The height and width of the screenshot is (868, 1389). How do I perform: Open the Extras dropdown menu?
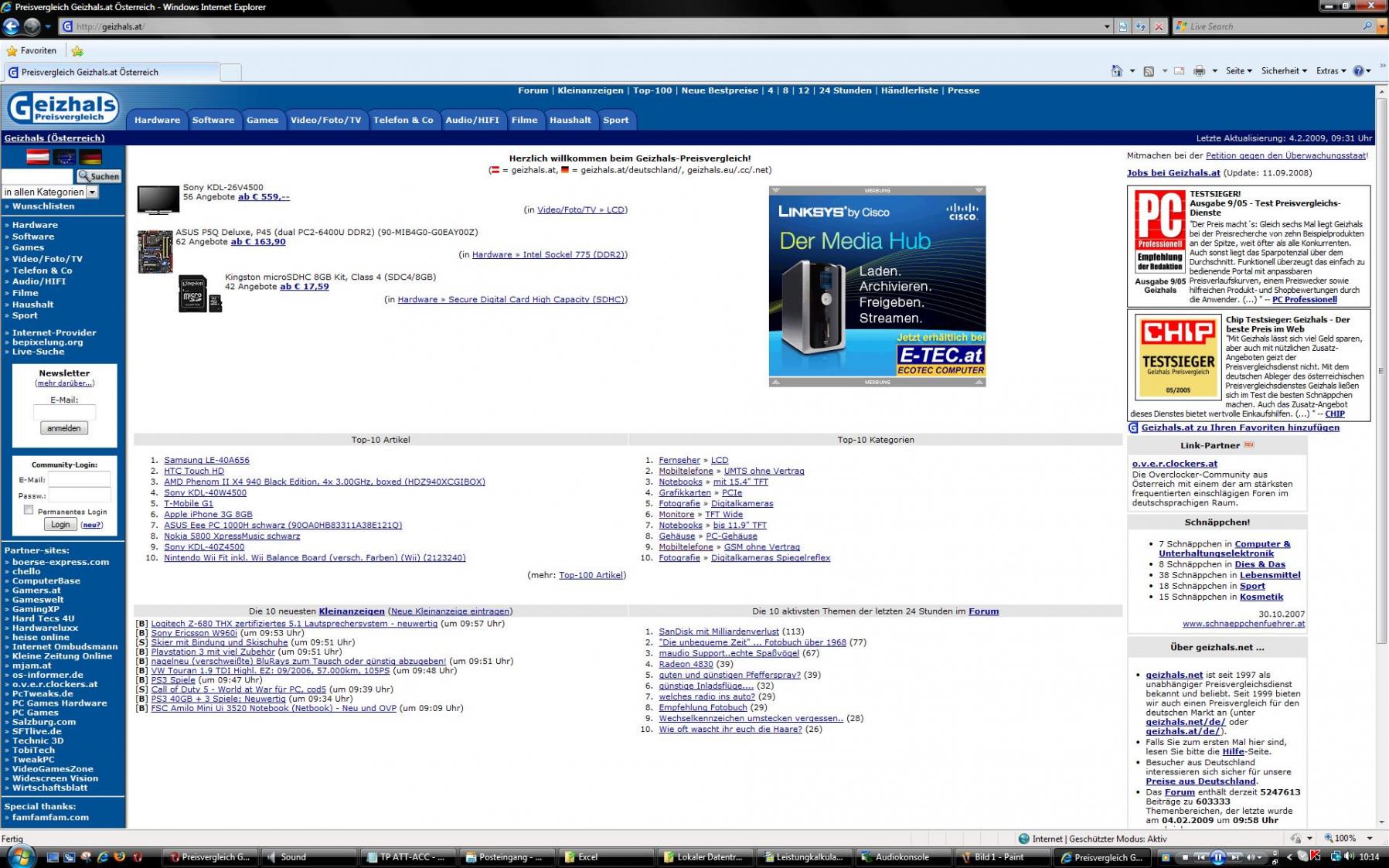pyautogui.click(x=1331, y=71)
